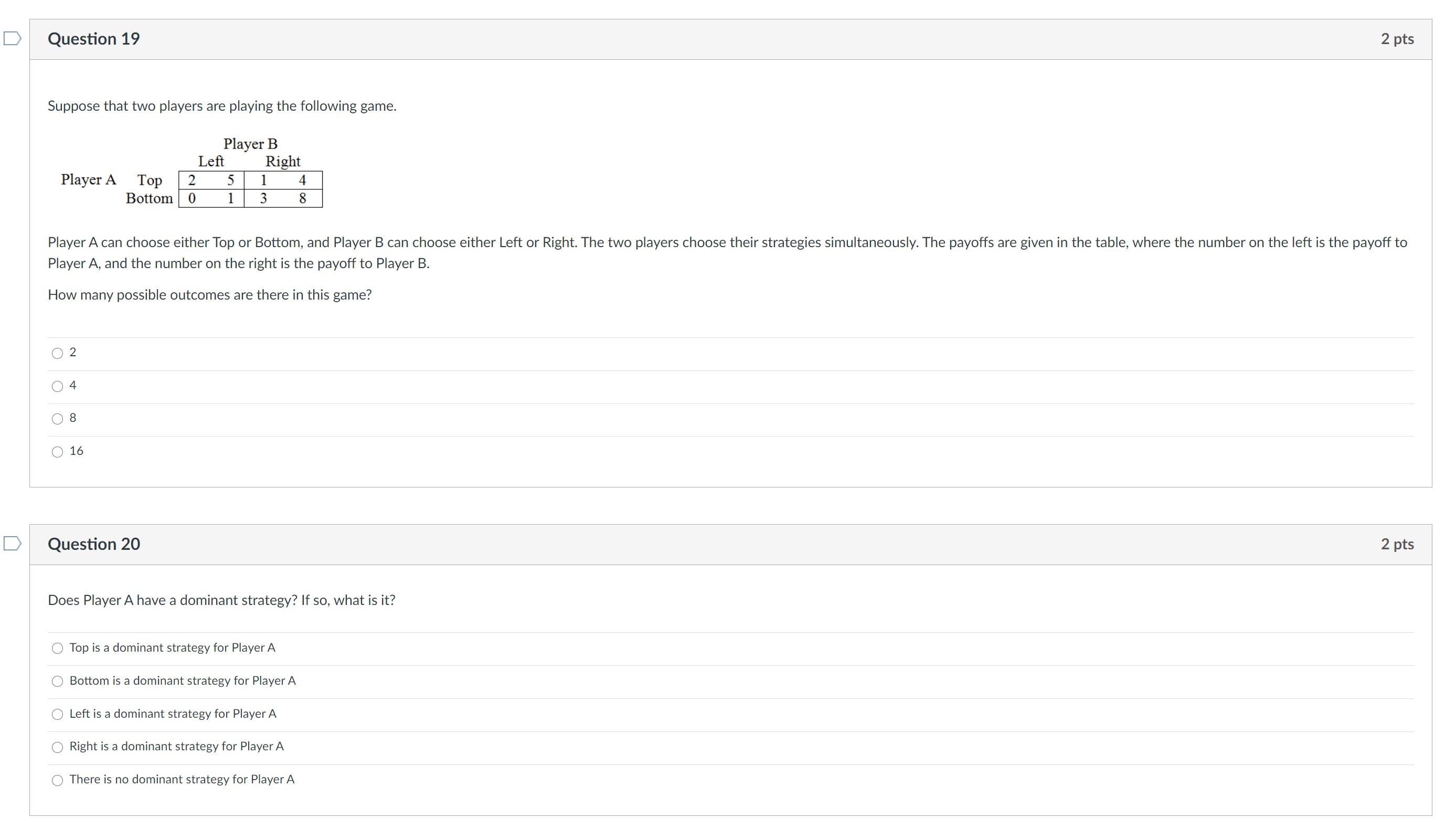Click the Question 19 header title
1456x829 pixels.
94,39
